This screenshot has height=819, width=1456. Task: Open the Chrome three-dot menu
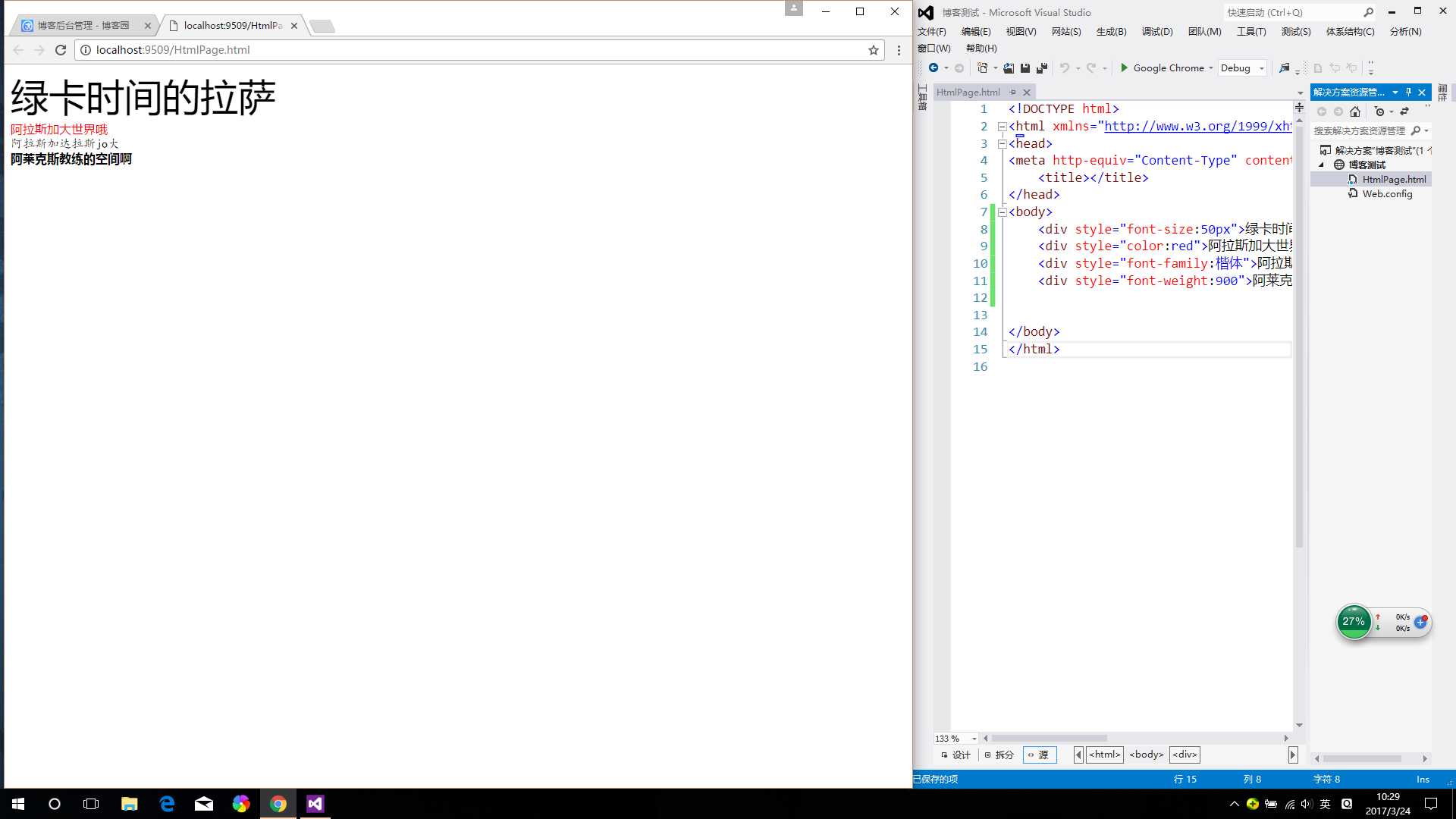899,50
